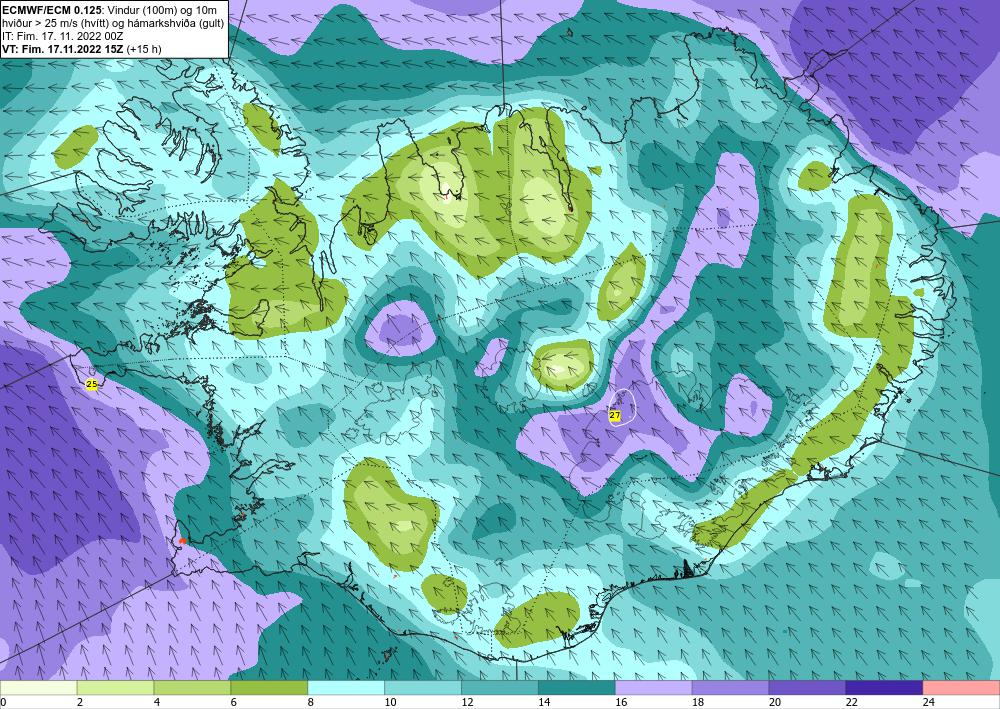Click the white gust contour around marker 27

[x=622, y=407]
